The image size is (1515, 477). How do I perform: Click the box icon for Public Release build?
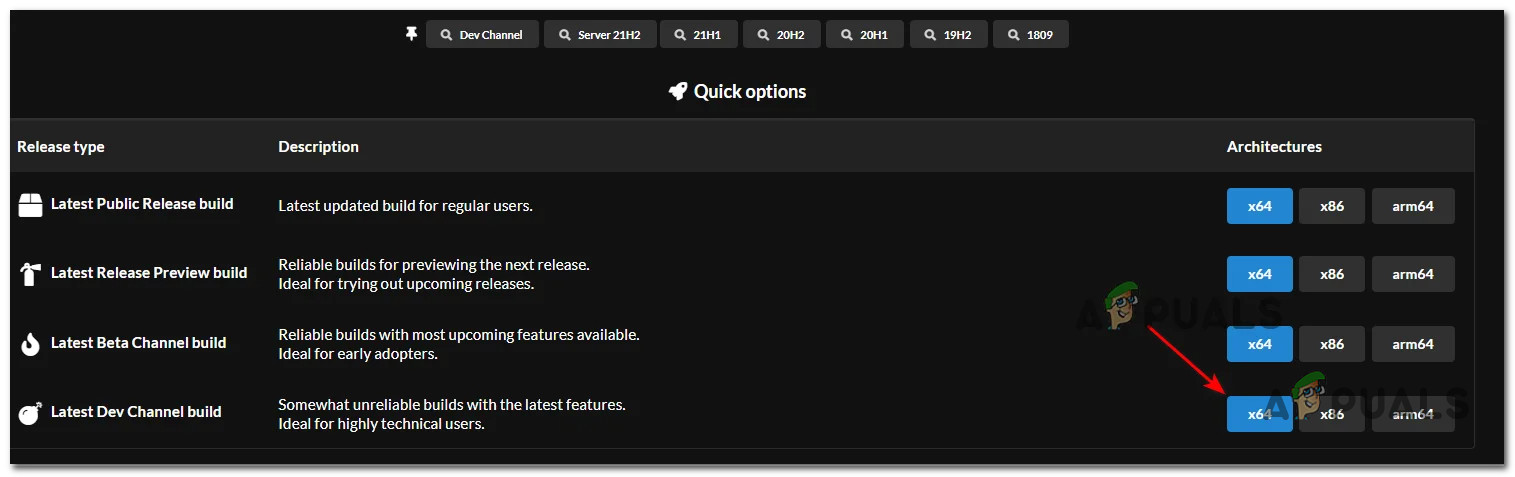(30, 205)
